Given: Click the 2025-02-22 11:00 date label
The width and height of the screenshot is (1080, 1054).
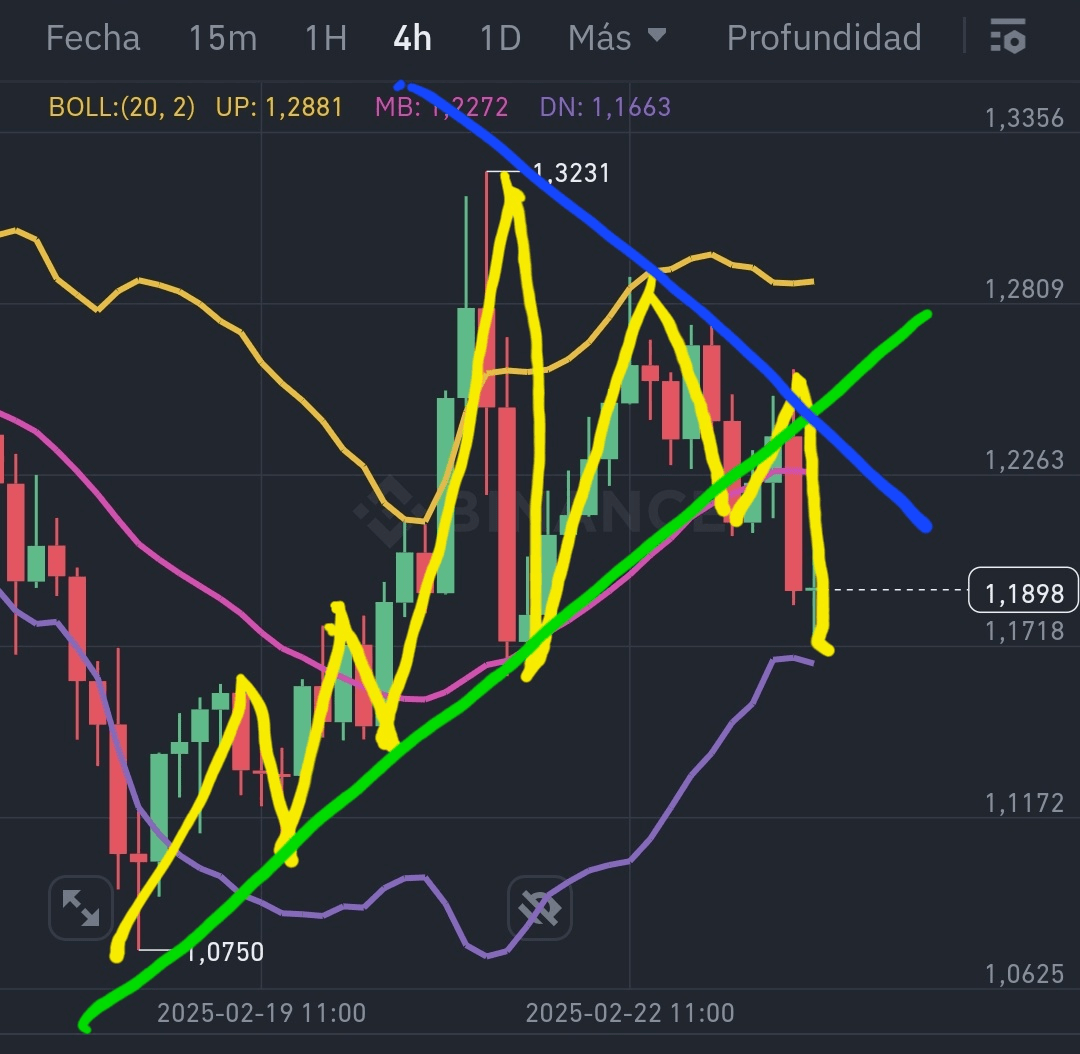Looking at the screenshot, I should coord(630,1013).
